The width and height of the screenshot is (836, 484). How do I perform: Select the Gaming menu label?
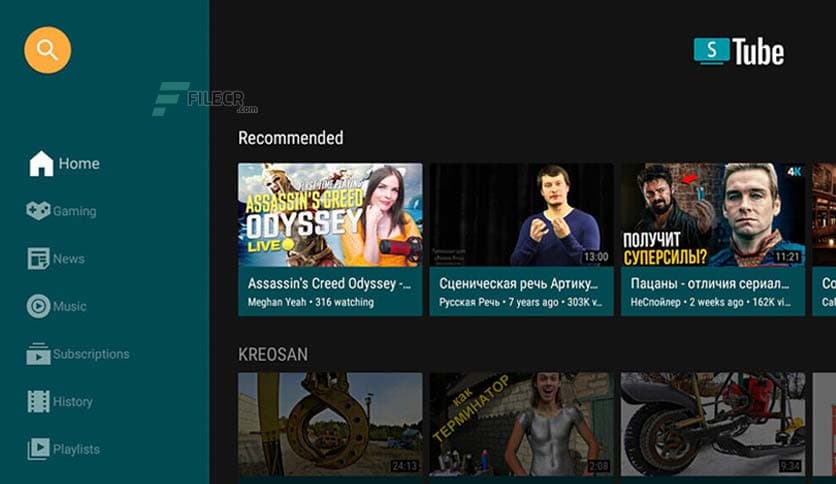(x=75, y=211)
